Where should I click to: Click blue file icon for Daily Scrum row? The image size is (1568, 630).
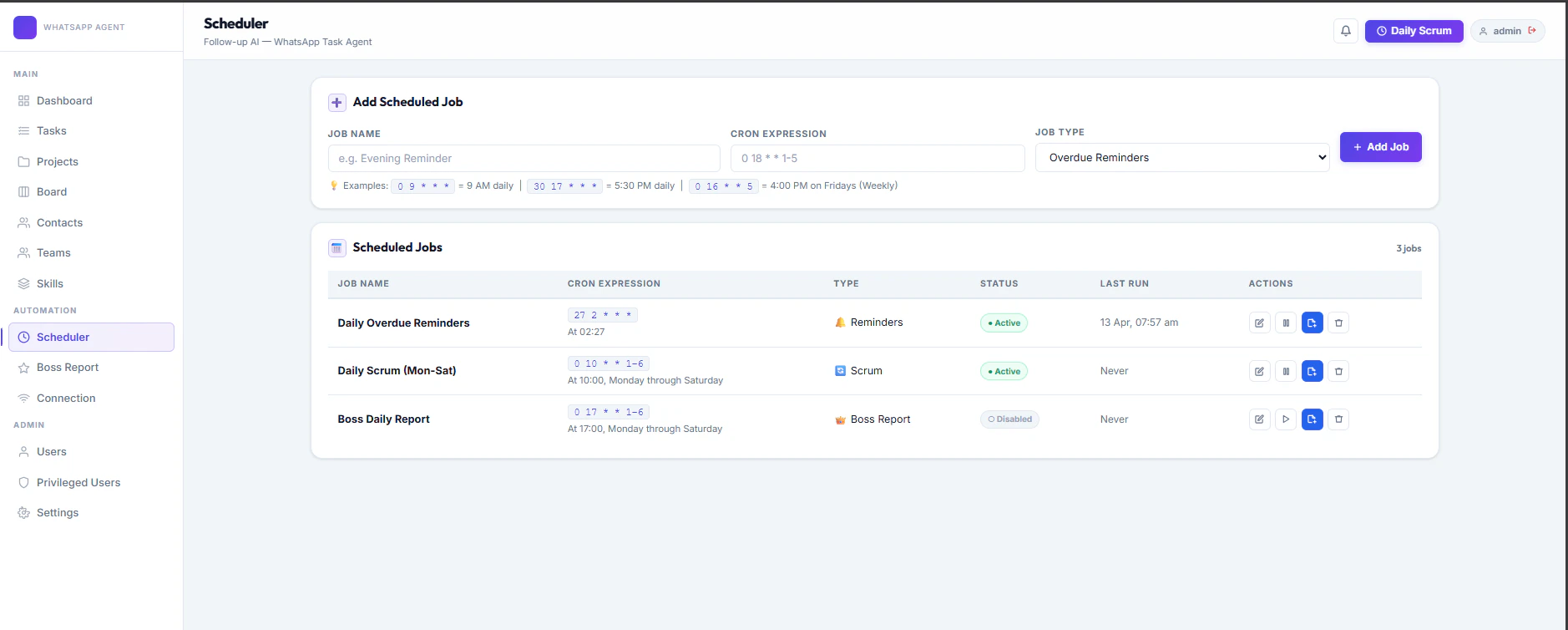click(x=1313, y=371)
